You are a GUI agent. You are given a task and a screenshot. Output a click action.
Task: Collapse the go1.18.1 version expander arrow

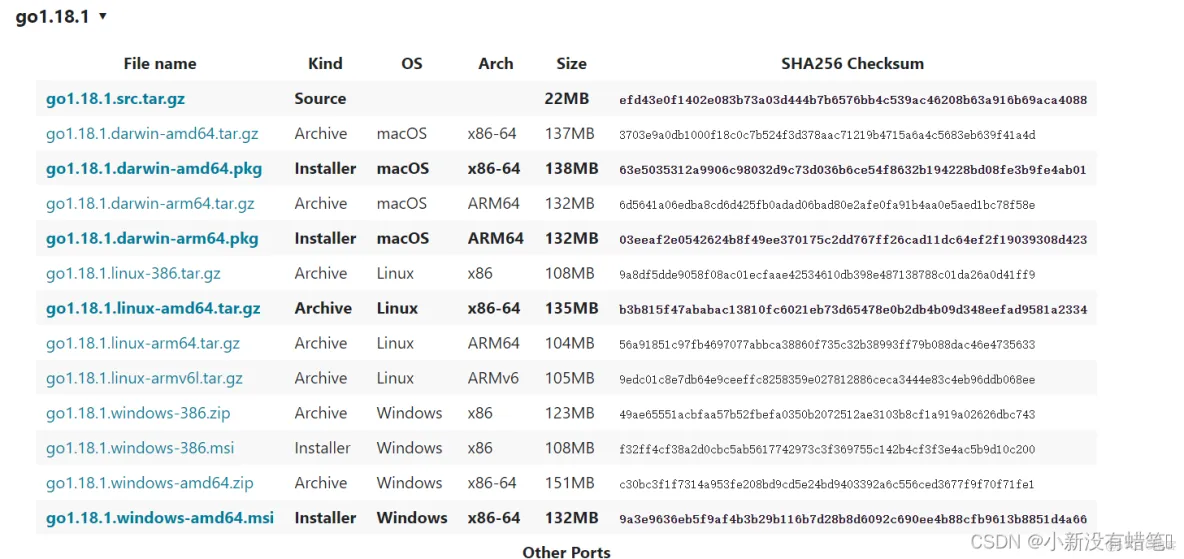pos(103,17)
